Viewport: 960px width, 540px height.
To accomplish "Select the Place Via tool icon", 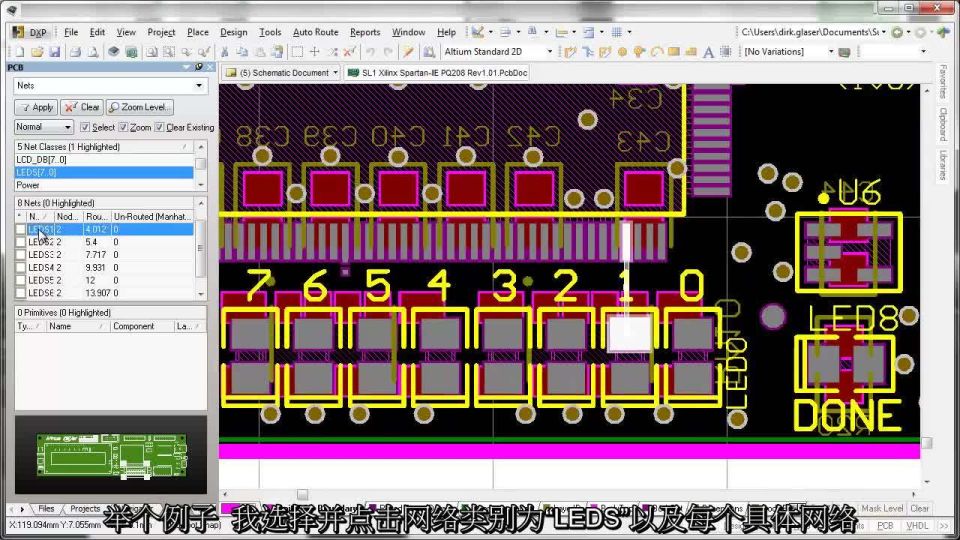I will (x=639, y=52).
